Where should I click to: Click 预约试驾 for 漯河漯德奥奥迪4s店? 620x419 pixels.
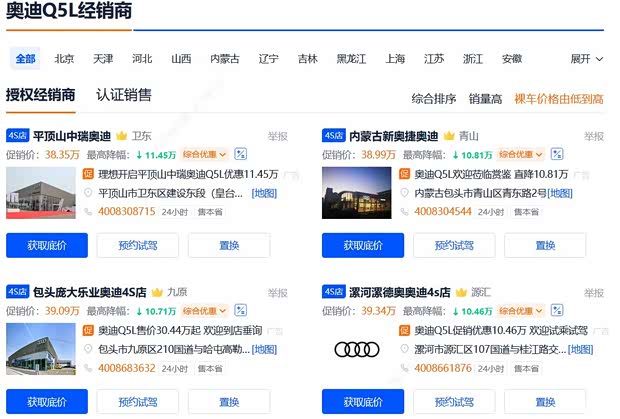pos(454,402)
